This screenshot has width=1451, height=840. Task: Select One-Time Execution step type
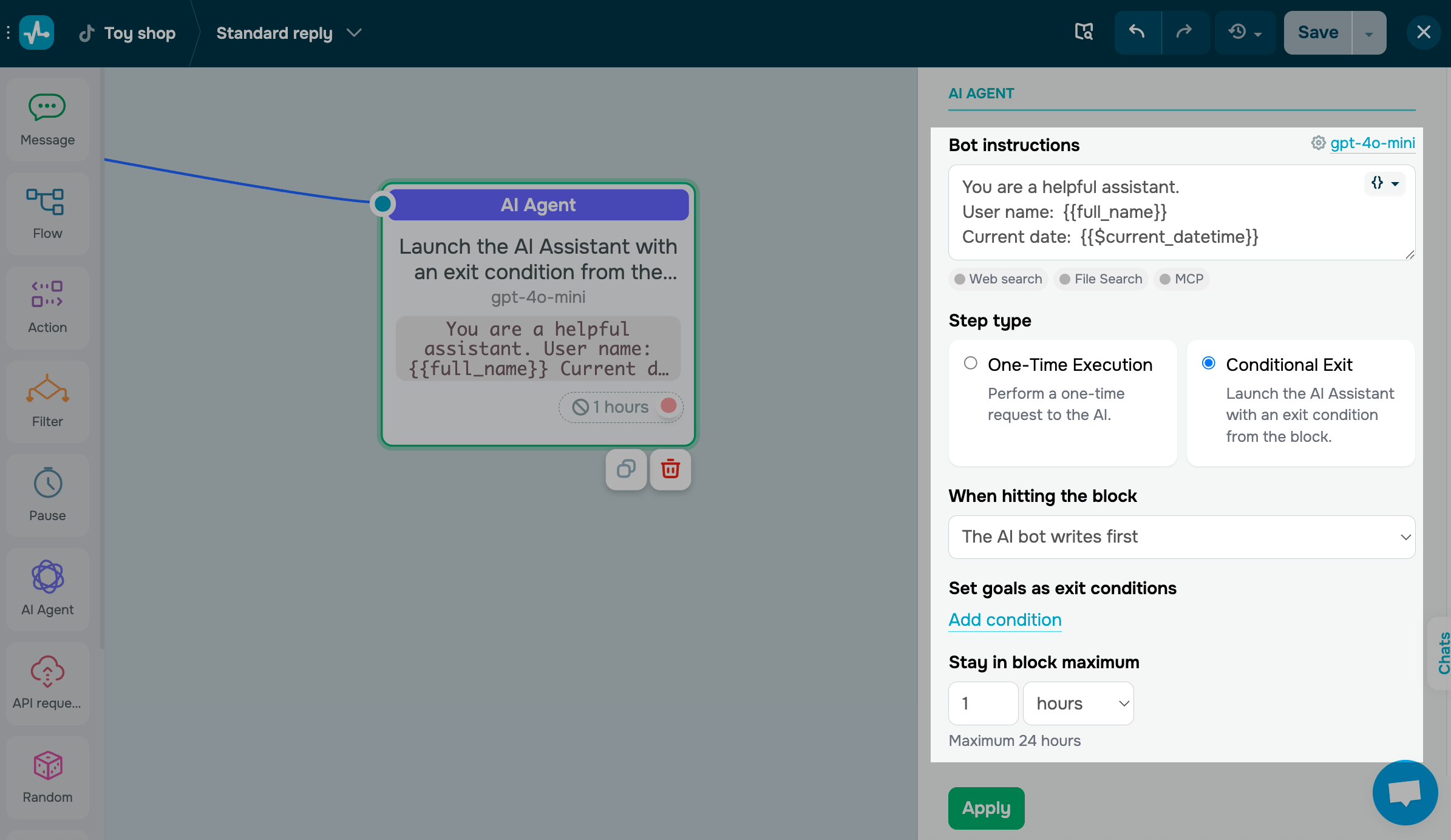[x=971, y=363]
